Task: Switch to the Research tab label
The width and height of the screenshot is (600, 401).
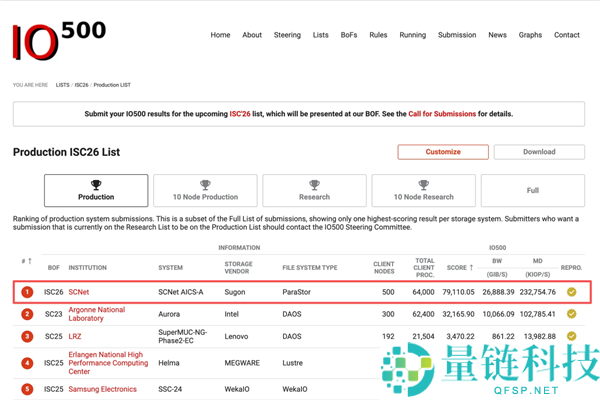Action: (315, 197)
